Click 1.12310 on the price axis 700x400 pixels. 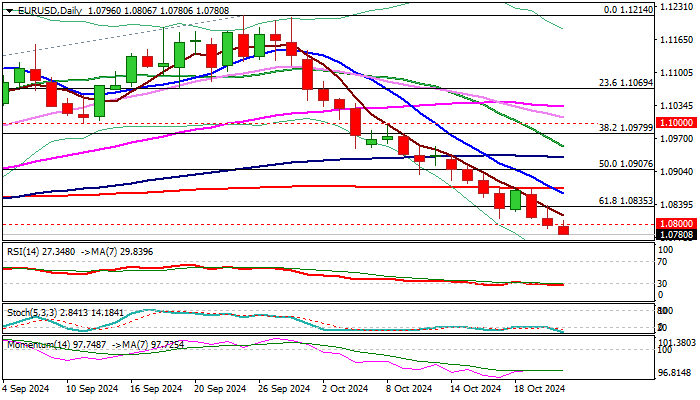676,7
